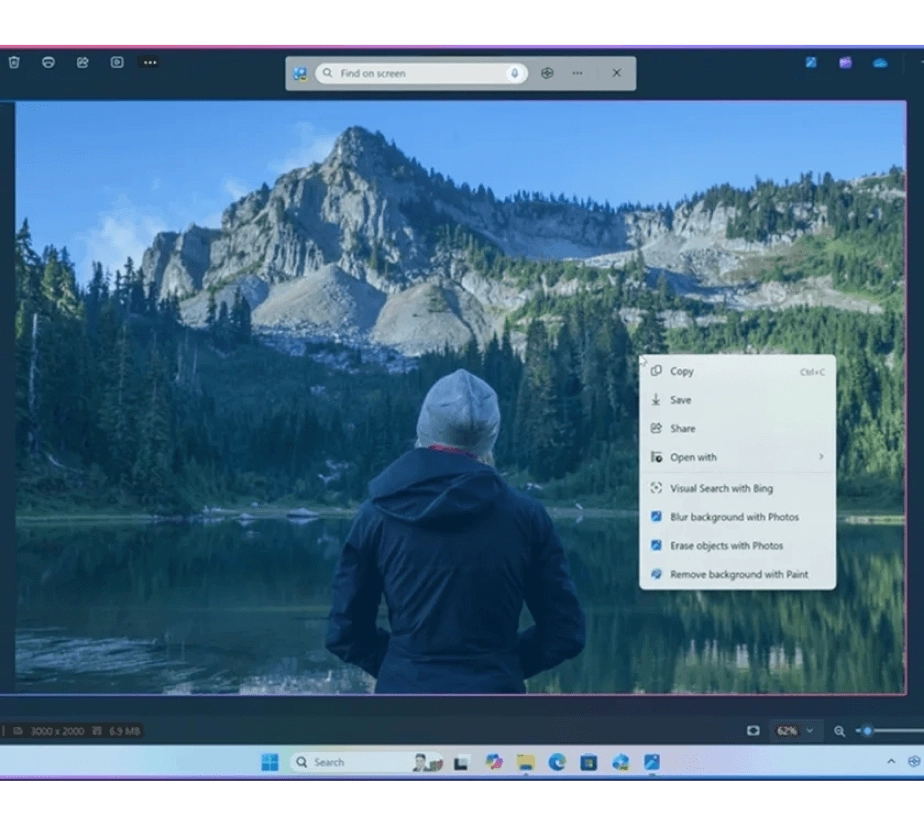Delete the photo with the trash icon
Image resolution: width=924 pixels, height=824 pixels.
click(14, 62)
